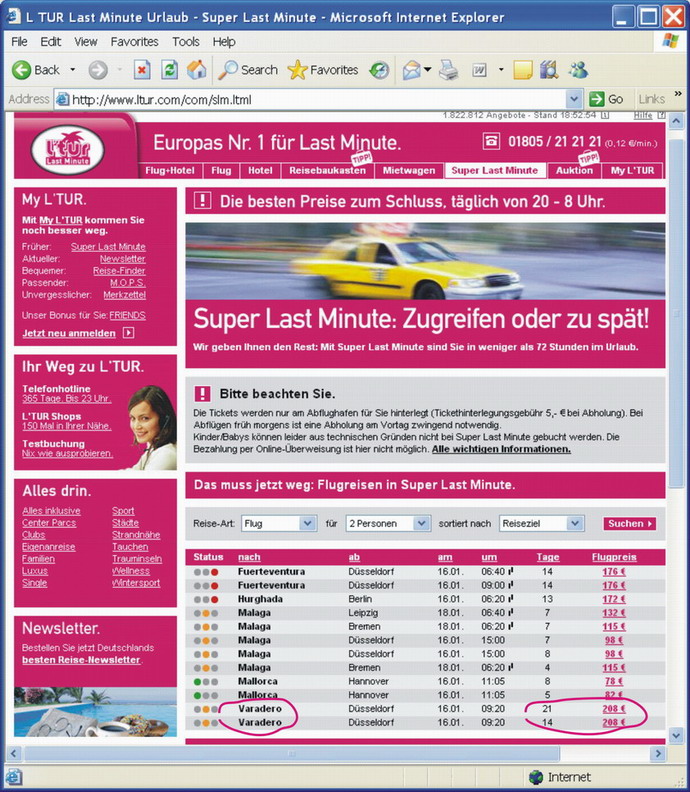690x792 pixels.
Task: Click the Print icon
Action: 448,70
